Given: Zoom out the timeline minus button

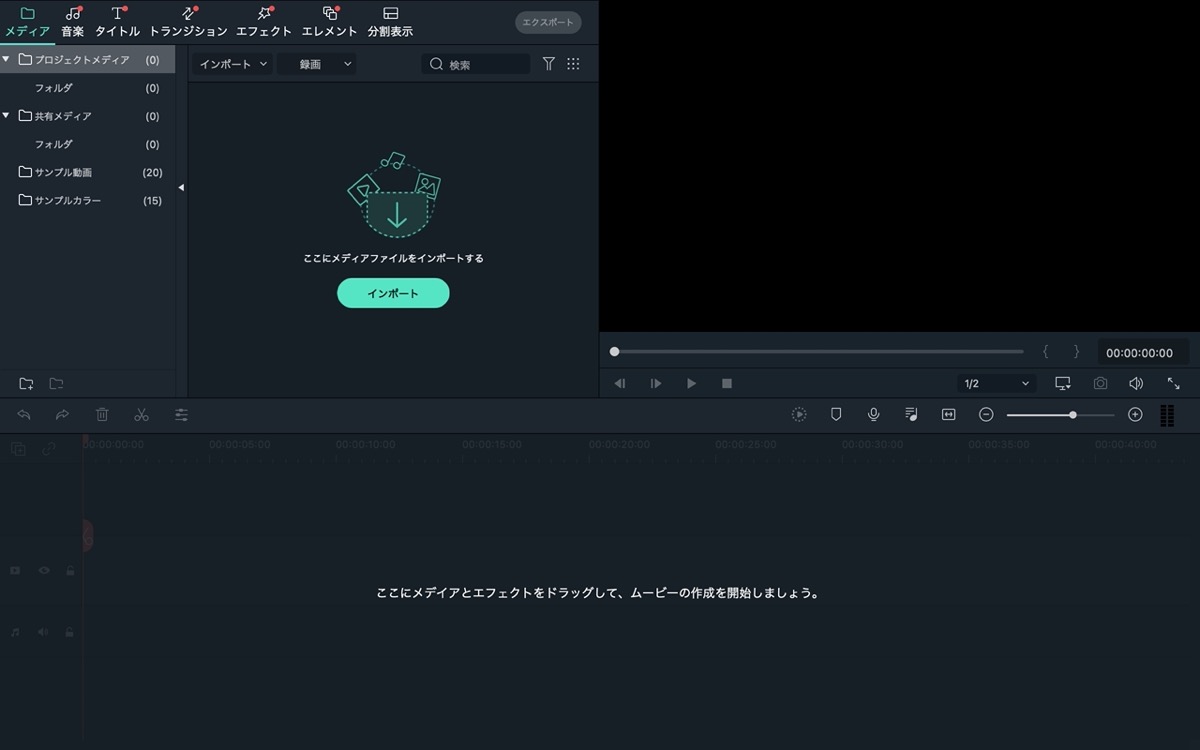Looking at the screenshot, I should click(986, 414).
